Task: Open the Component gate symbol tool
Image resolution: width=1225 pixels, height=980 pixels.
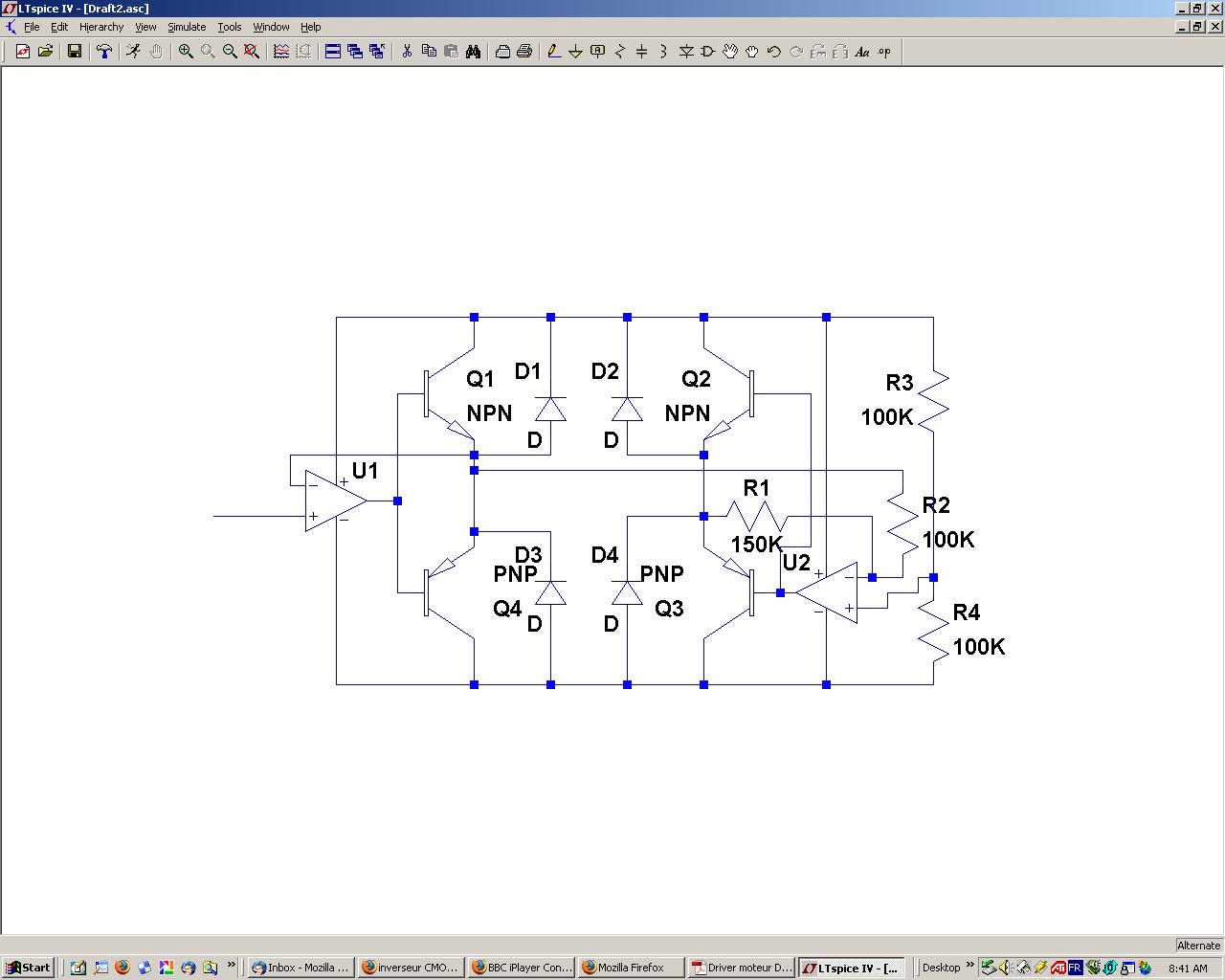Action: pos(708,52)
